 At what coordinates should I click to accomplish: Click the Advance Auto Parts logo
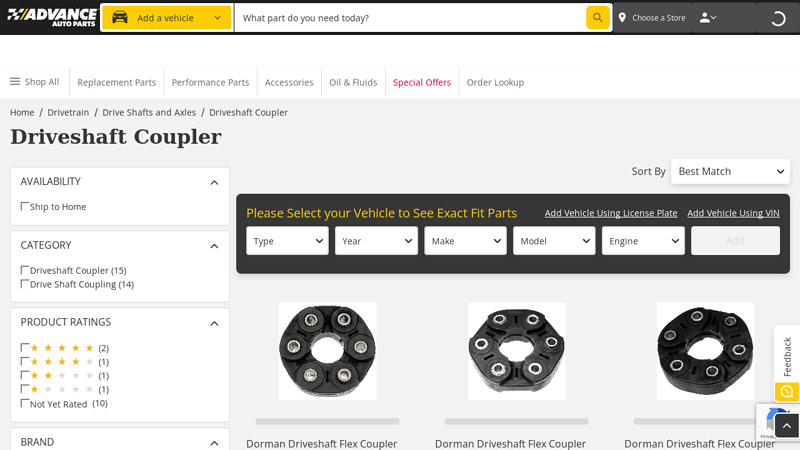click(x=52, y=17)
